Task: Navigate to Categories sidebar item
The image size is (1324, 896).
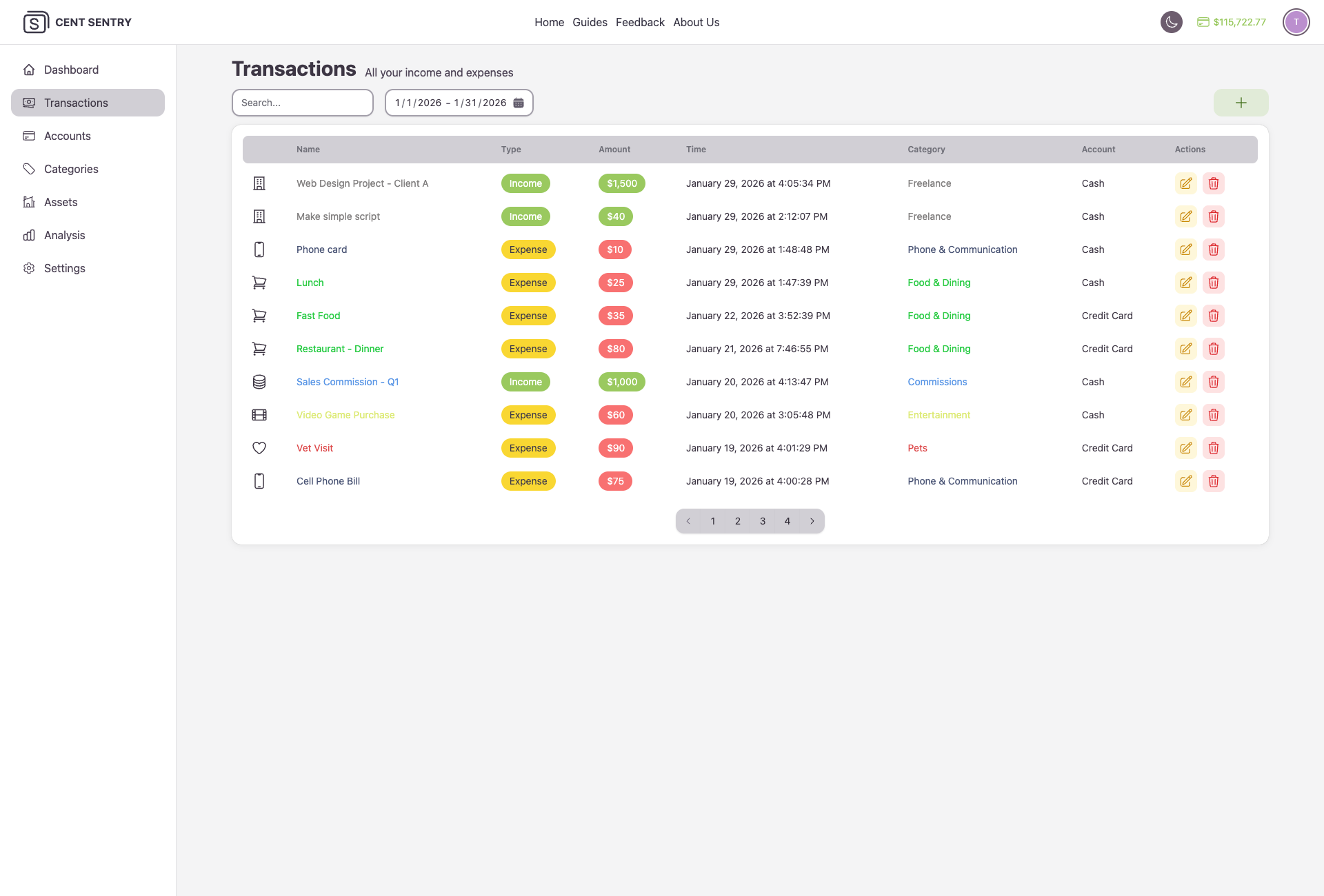Action: 71,169
